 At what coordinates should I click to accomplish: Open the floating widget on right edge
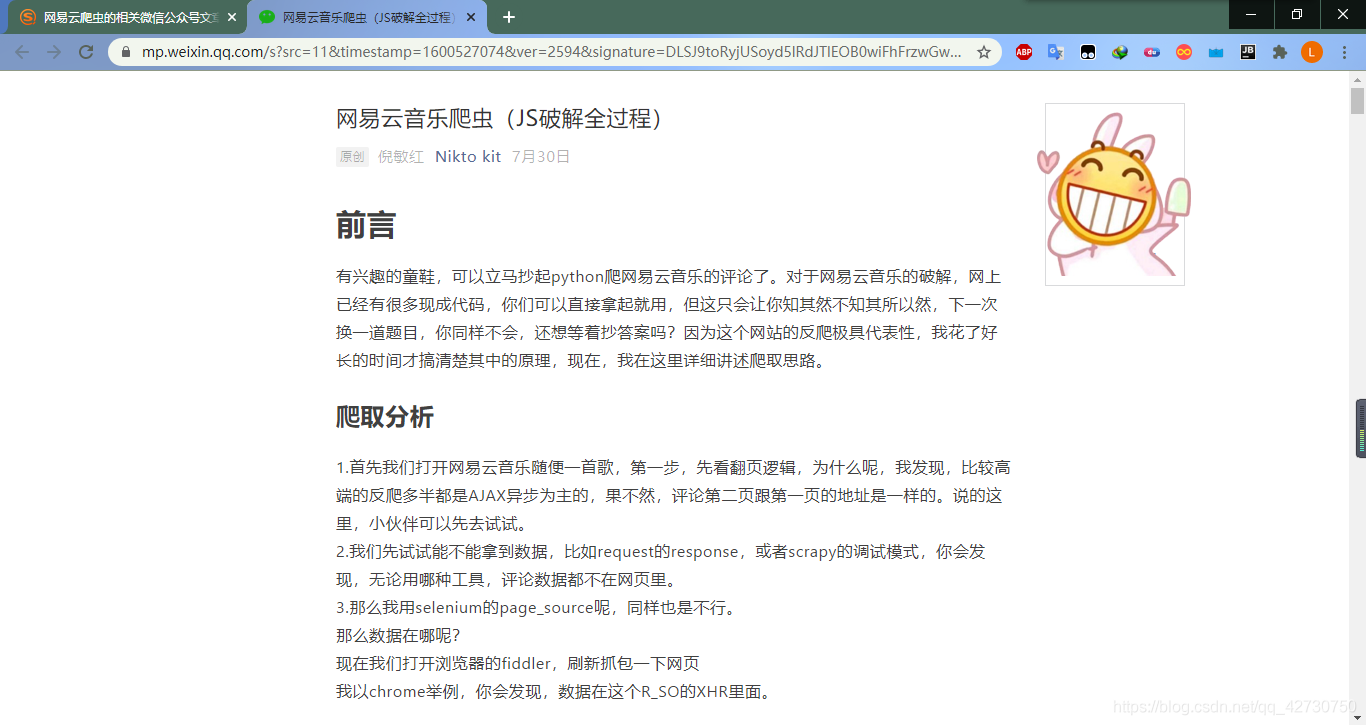pos(1361,429)
